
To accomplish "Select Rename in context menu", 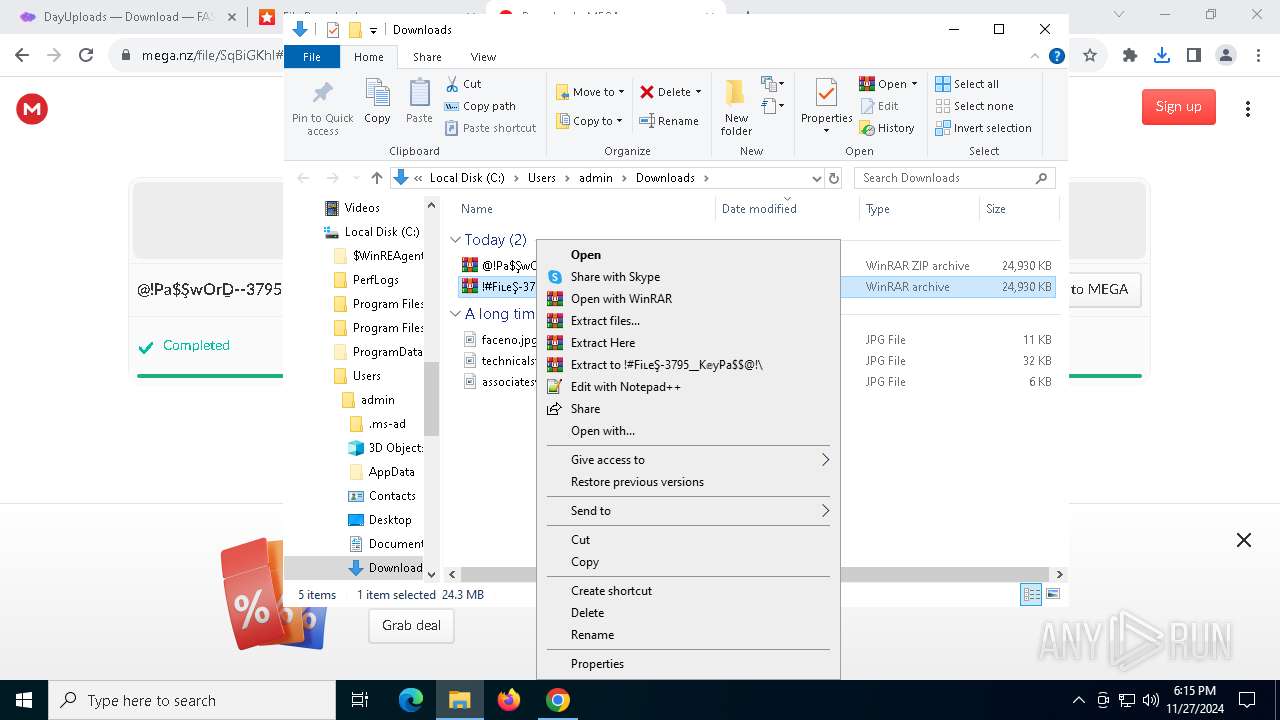I will (688, 635).
